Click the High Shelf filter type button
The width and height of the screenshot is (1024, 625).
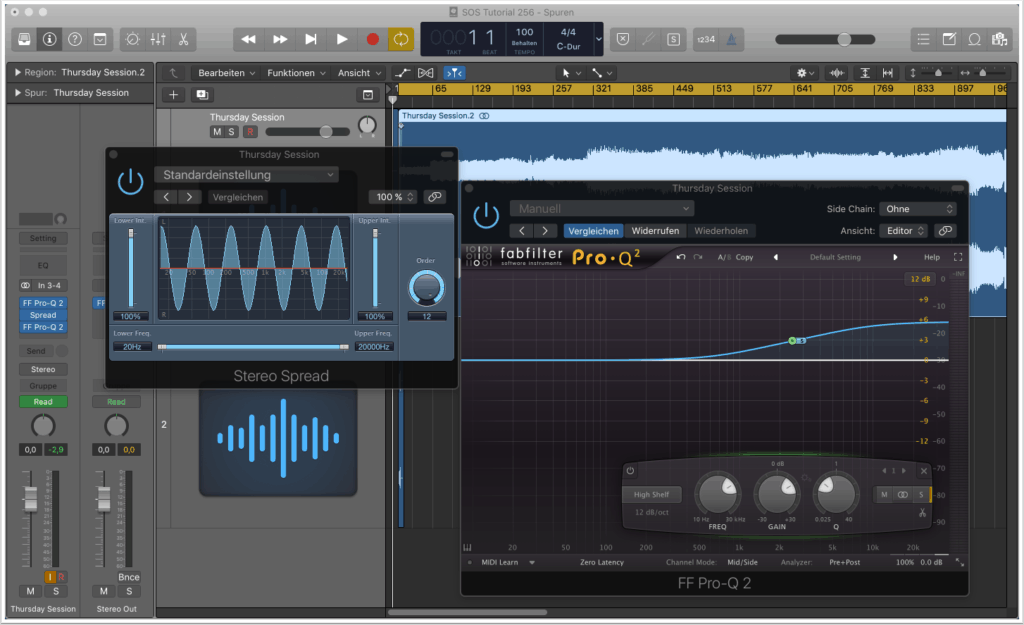click(x=651, y=494)
